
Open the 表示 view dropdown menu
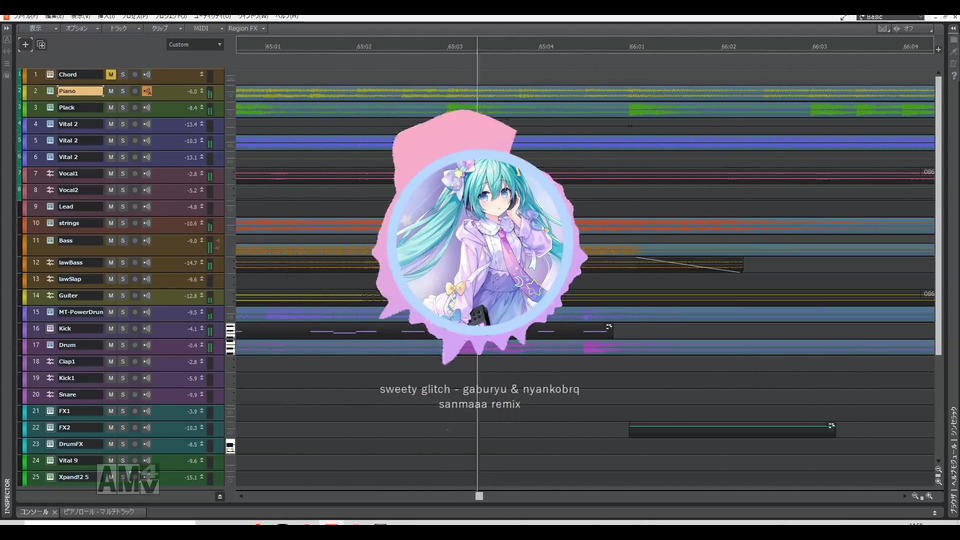click(39, 28)
